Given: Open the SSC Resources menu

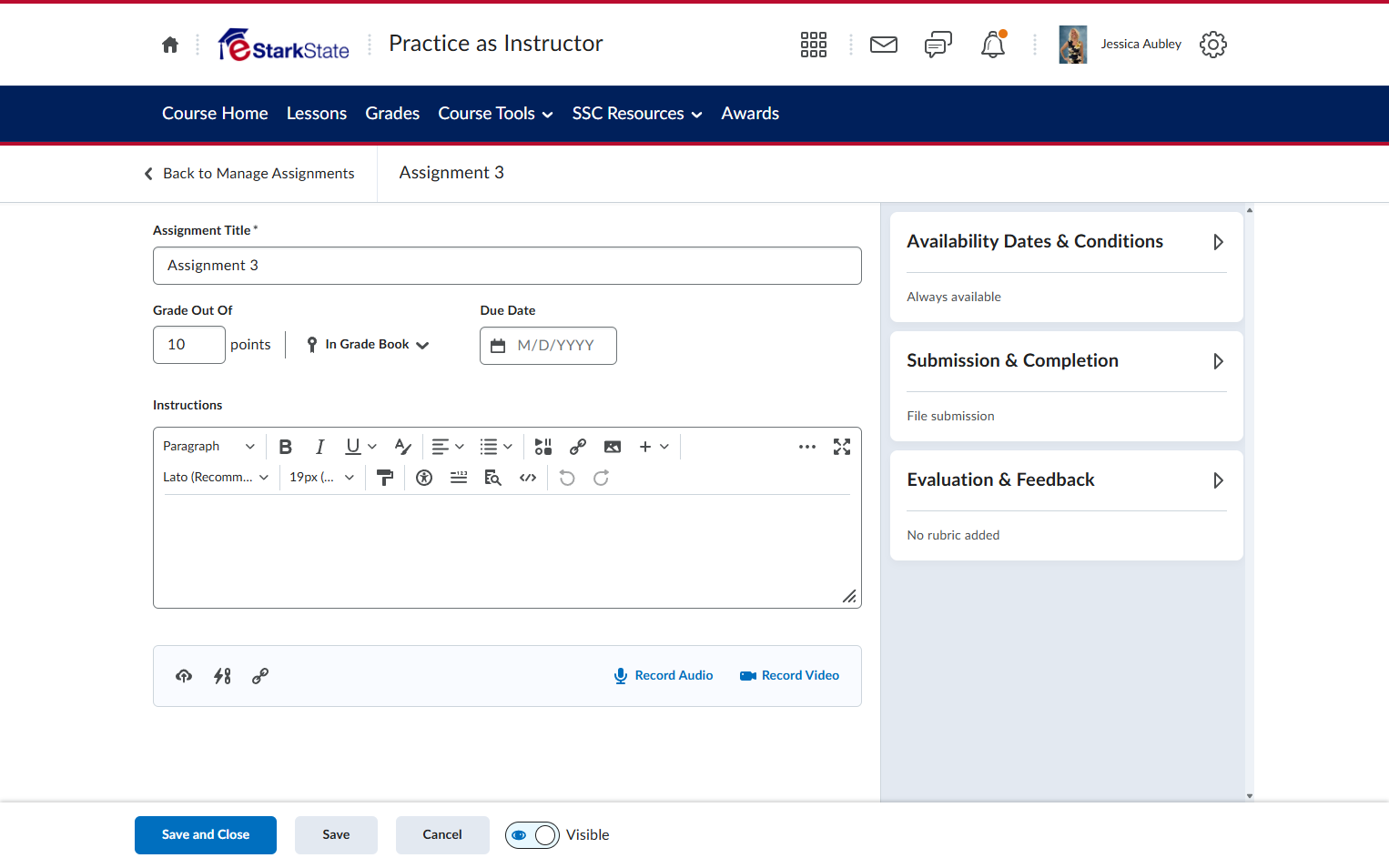Looking at the screenshot, I should click(x=637, y=114).
